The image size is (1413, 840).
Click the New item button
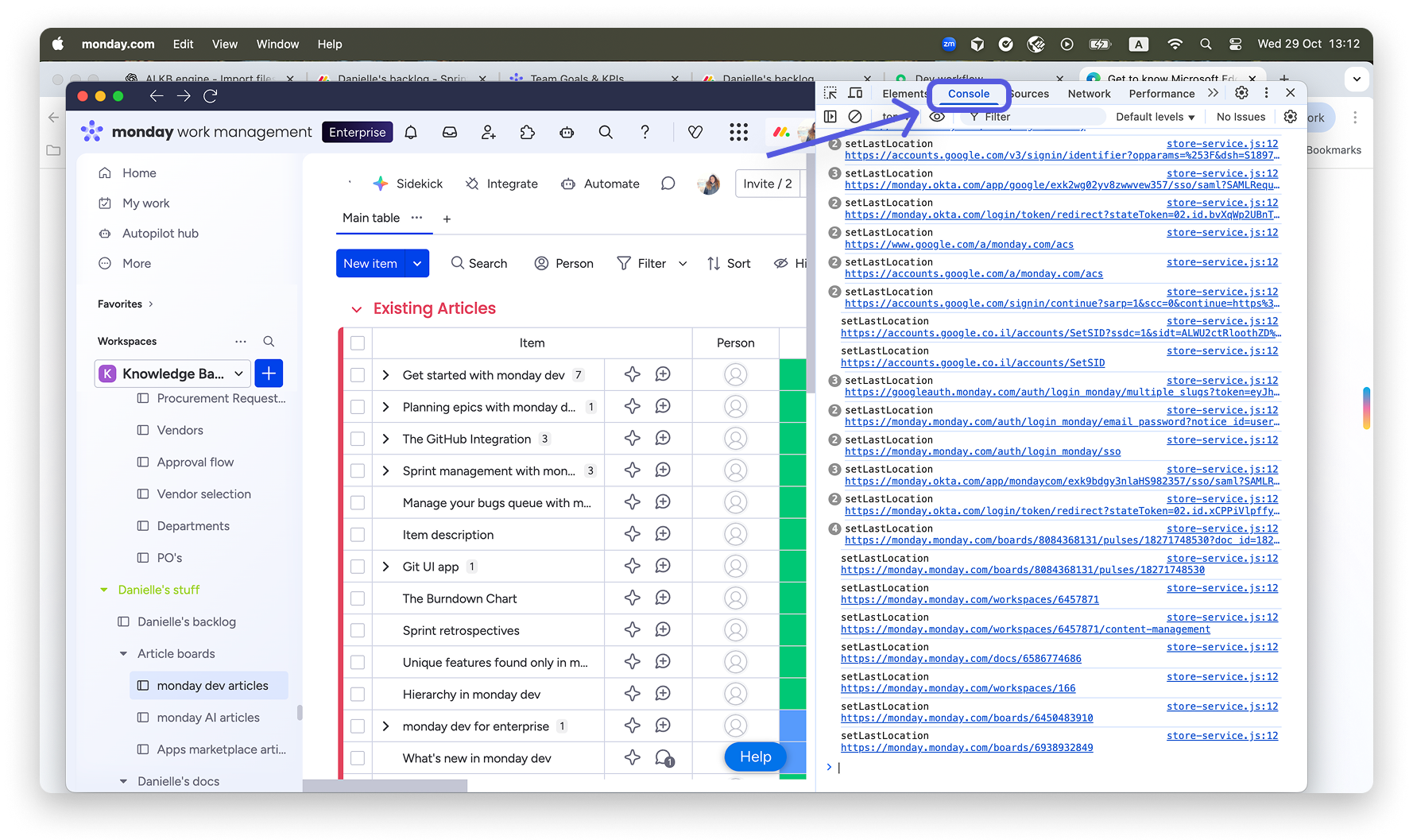click(370, 263)
